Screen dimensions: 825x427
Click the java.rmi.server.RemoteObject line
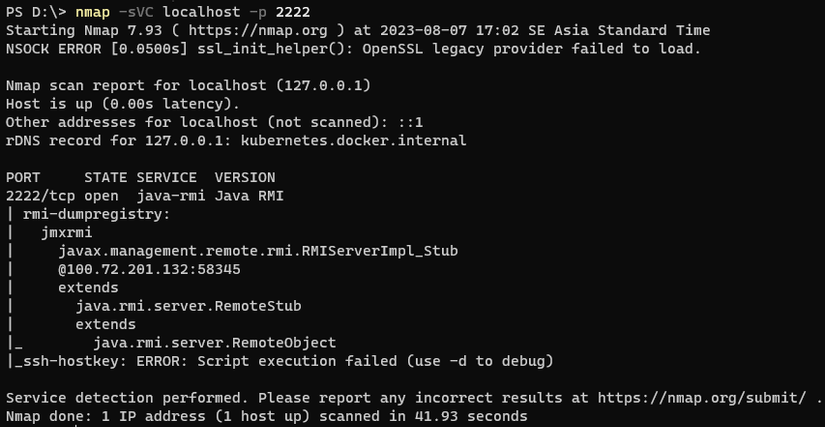click(214, 343)
